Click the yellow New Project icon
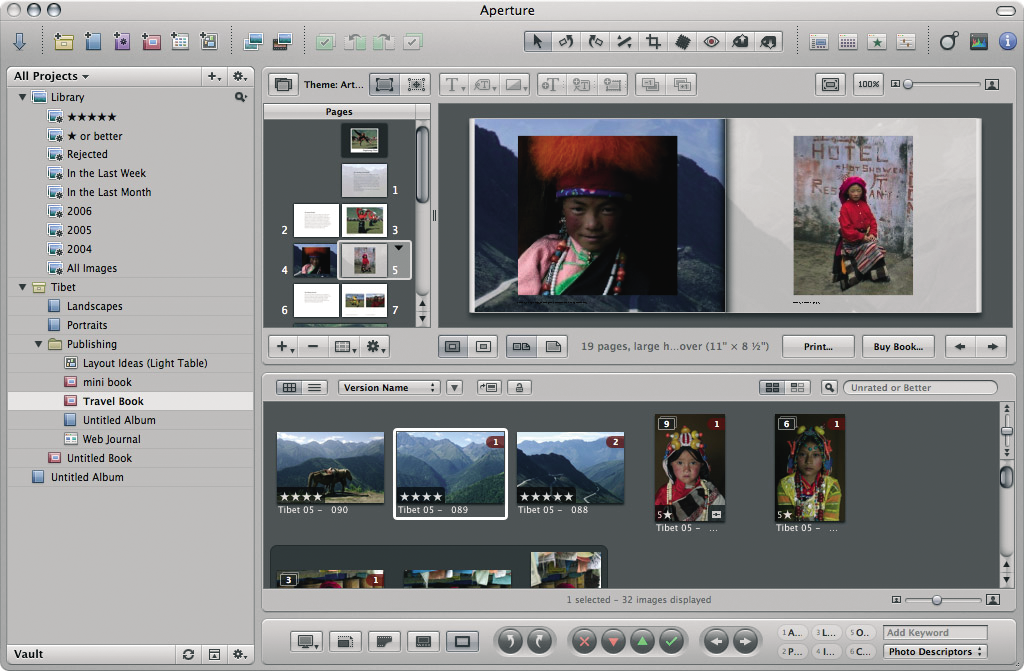This screenshot has width=1024, height=671. [x=63, y=42]
